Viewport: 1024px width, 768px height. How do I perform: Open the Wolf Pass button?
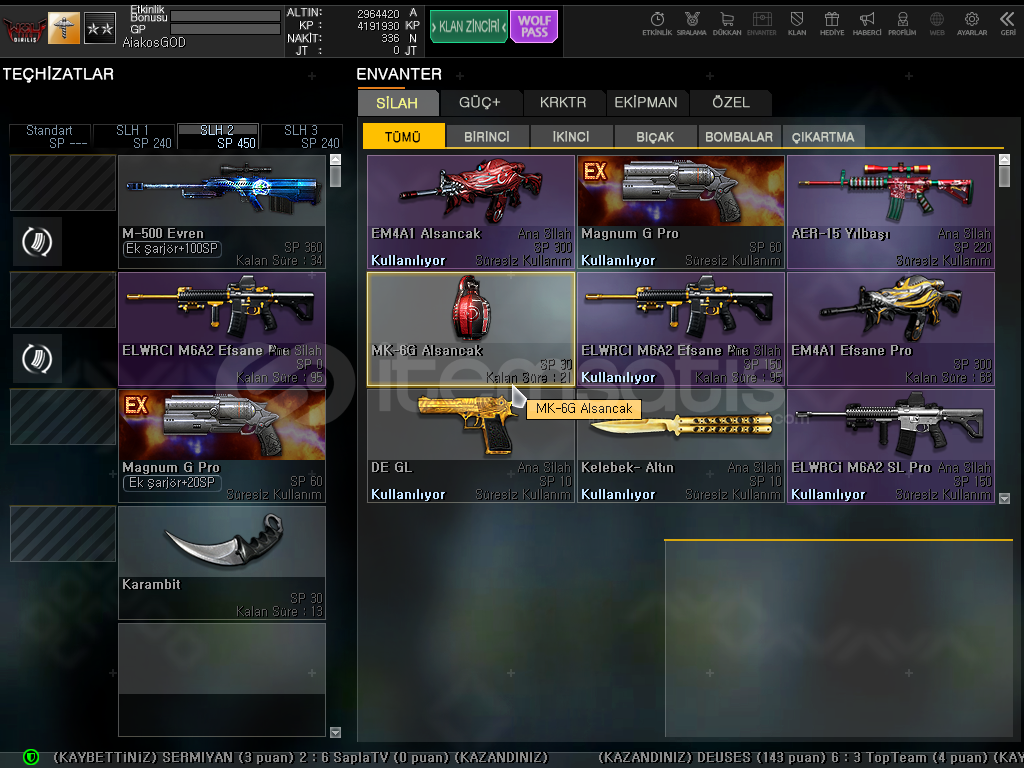(534, 27)
